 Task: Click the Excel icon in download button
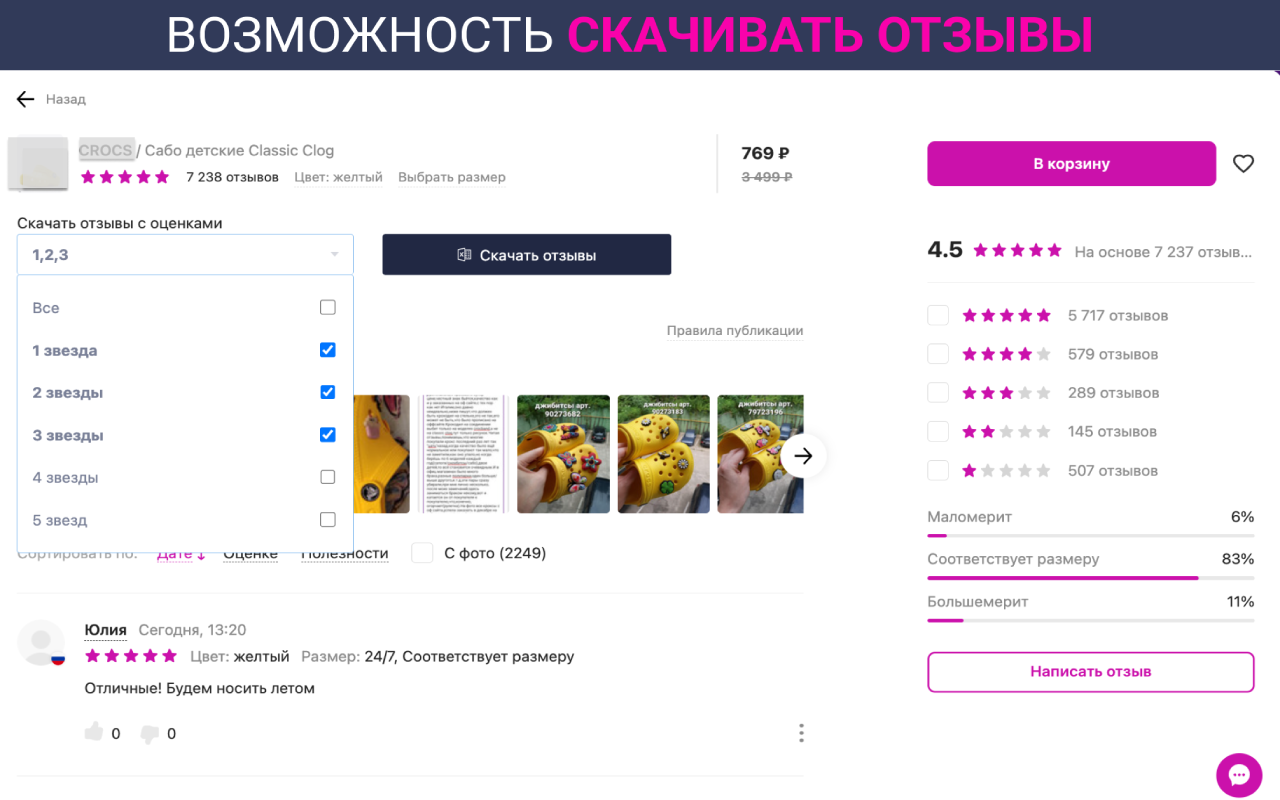[464, 255]
